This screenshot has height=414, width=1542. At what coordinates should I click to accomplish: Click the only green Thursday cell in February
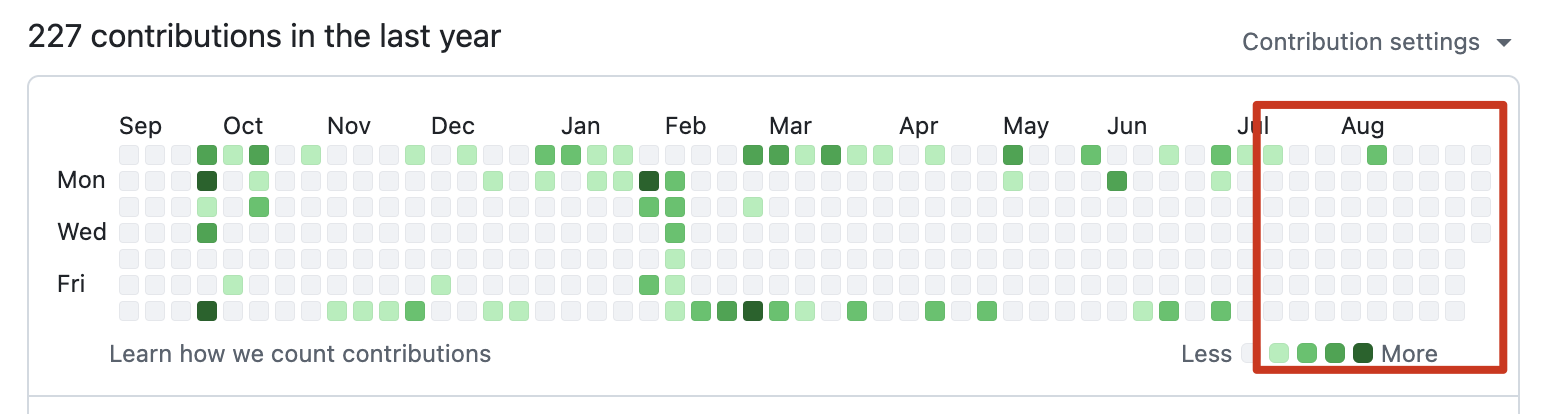675,259
